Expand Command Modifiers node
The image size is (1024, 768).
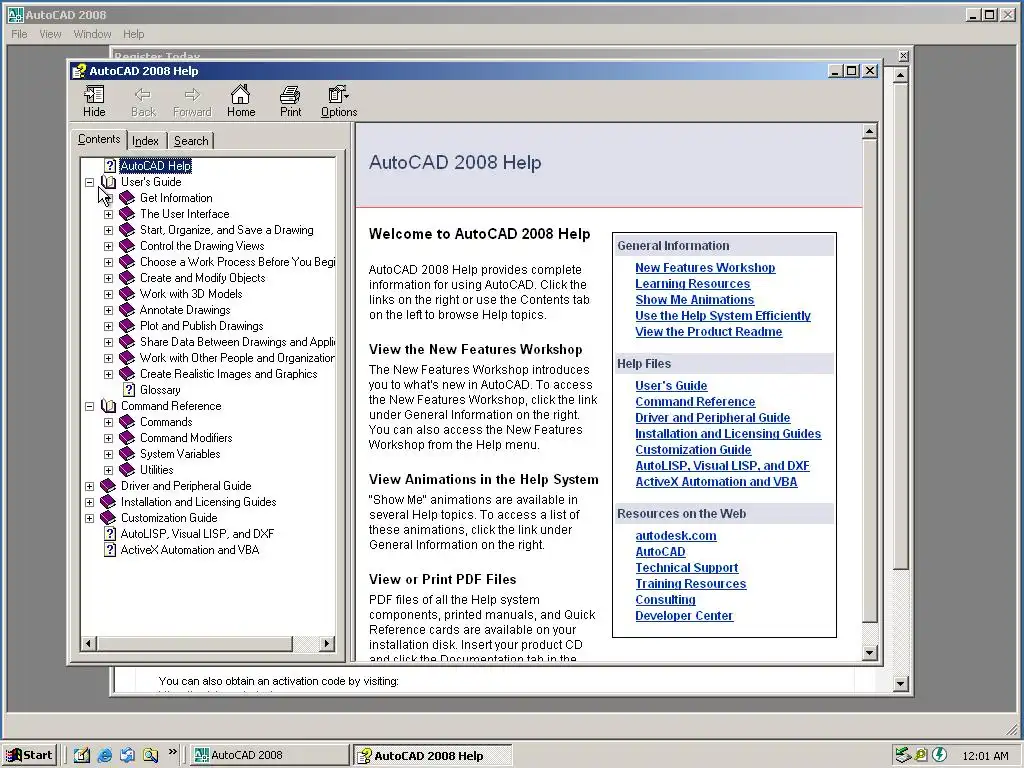(x=108, y=438)
